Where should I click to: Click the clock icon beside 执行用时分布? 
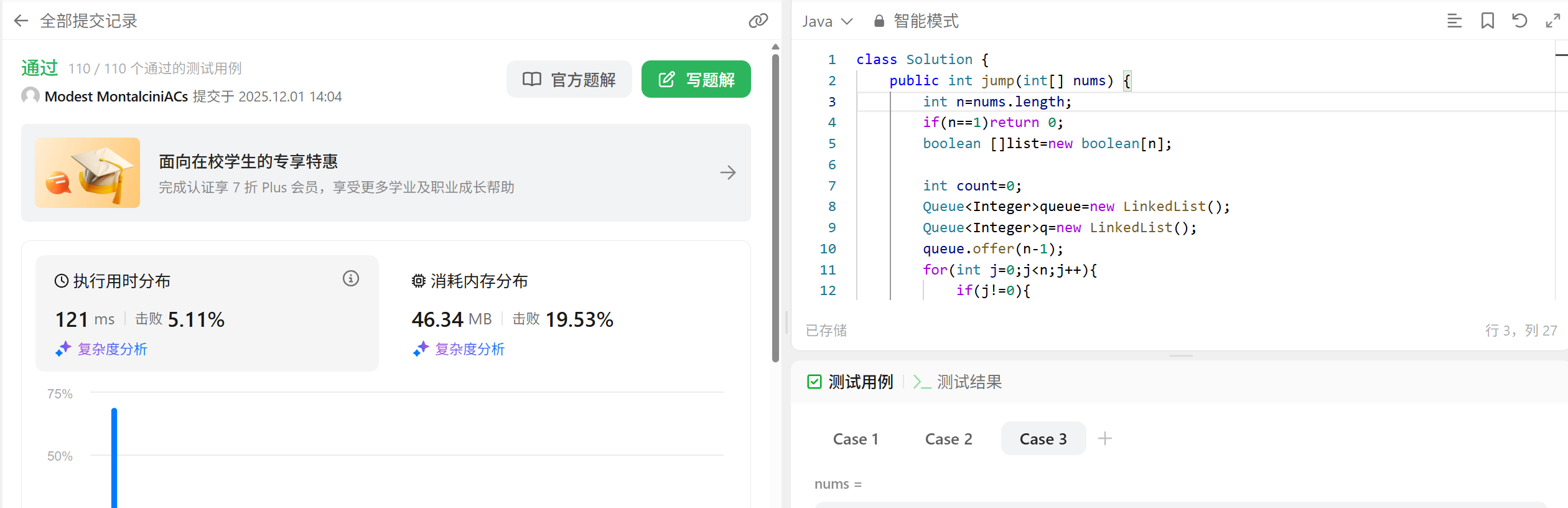[62, 281]
